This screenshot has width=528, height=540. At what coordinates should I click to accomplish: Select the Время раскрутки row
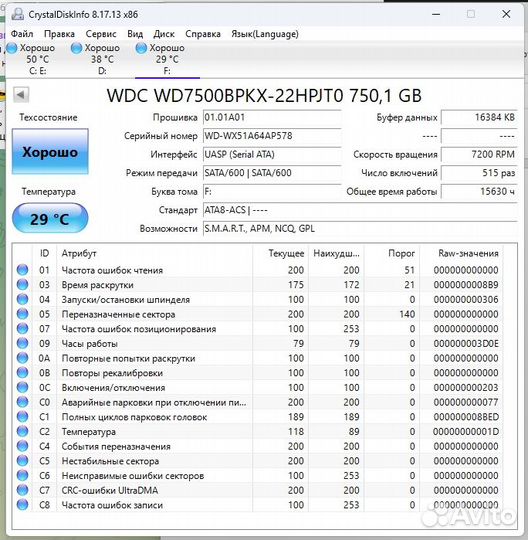click(258, 285)
